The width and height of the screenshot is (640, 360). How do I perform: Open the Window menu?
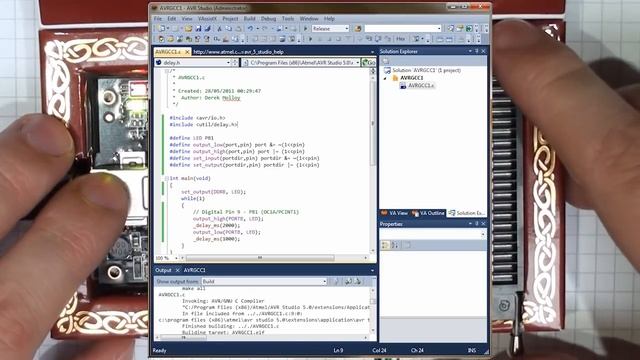coord(309,19)
